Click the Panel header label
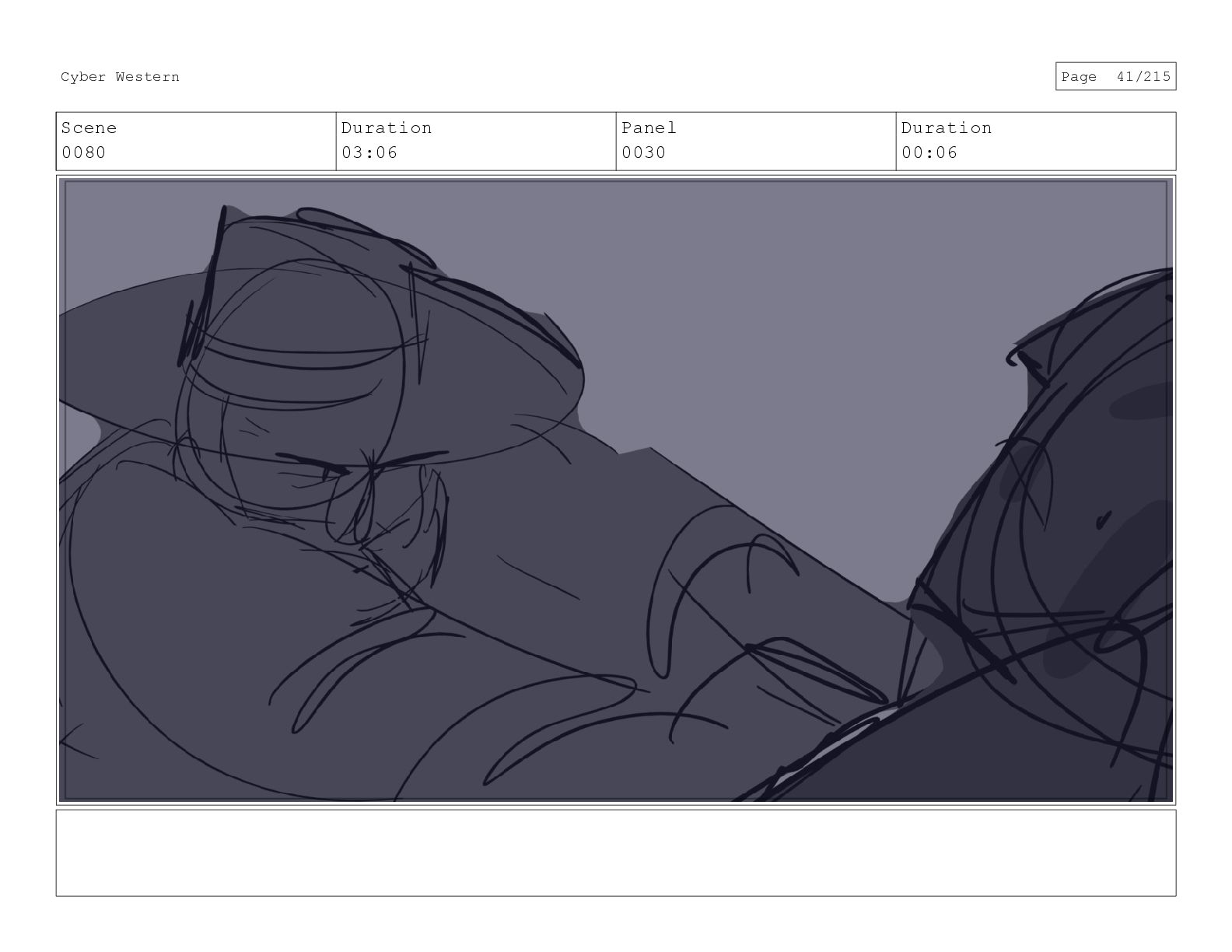This screenshot has width=1232, height=952. click(649, 128)
